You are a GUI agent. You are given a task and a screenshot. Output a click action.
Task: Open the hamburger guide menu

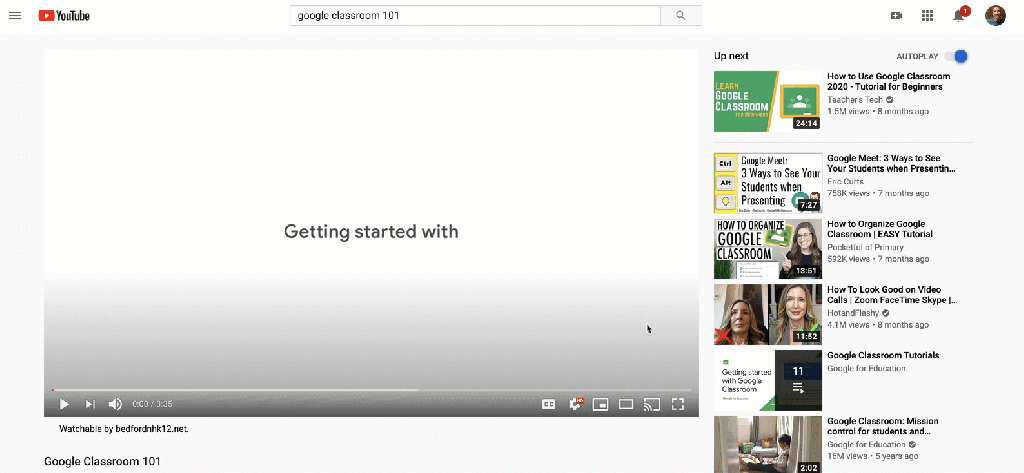[x=15, y=15]
